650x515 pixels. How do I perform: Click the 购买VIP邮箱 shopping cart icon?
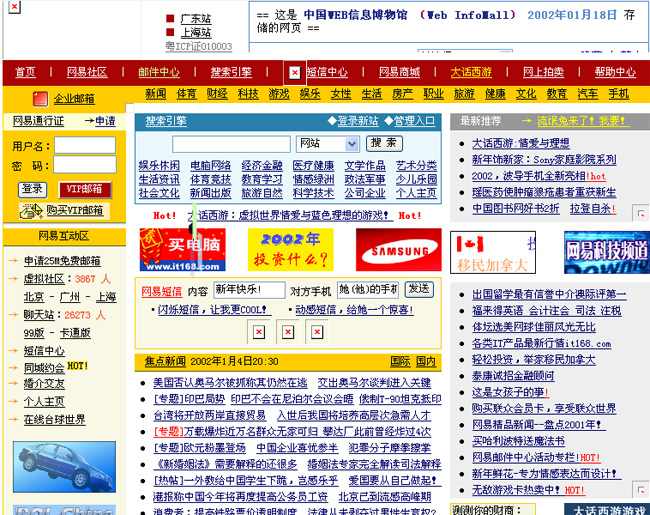31,211
